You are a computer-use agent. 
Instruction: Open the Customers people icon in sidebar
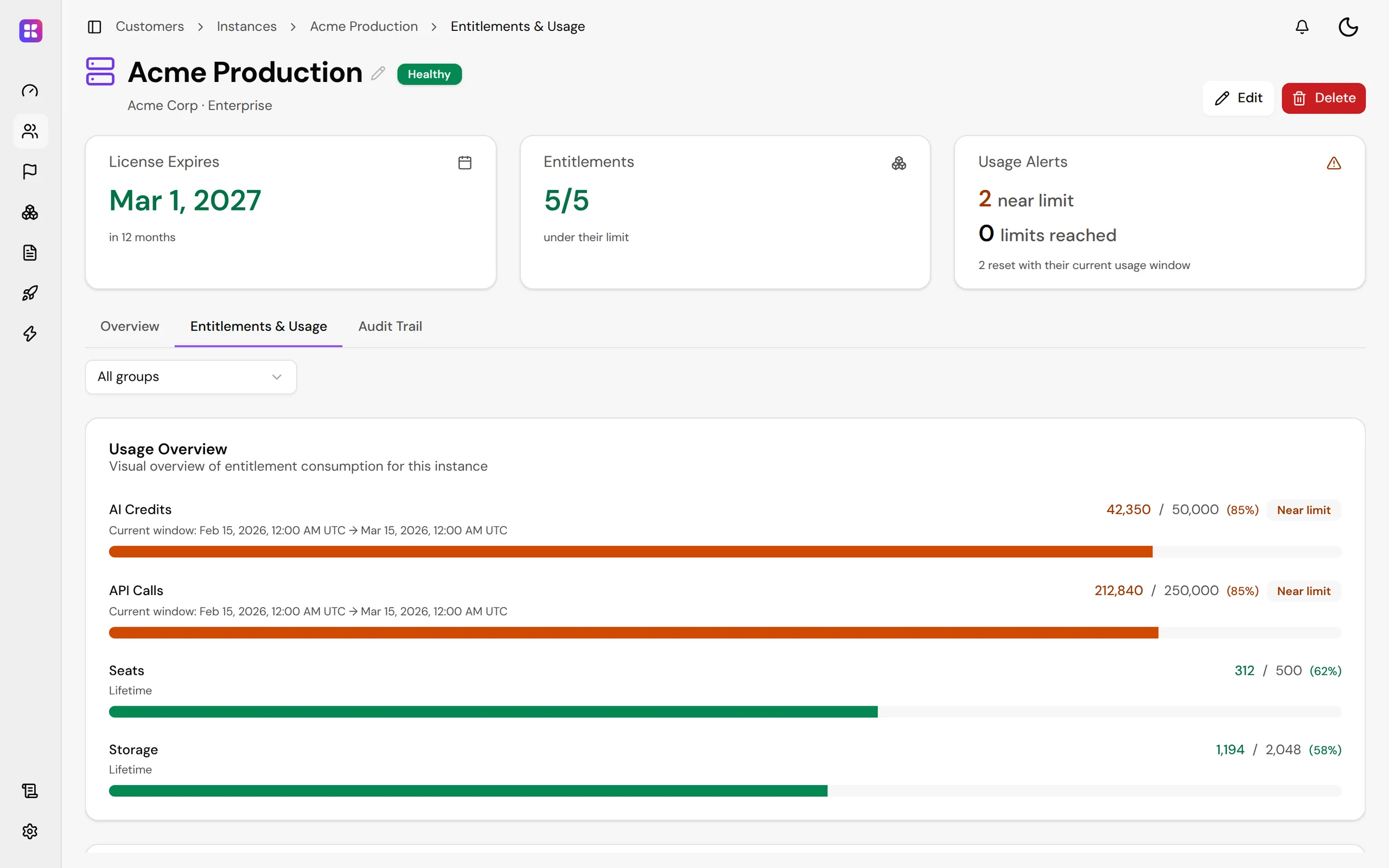point(30,131)
